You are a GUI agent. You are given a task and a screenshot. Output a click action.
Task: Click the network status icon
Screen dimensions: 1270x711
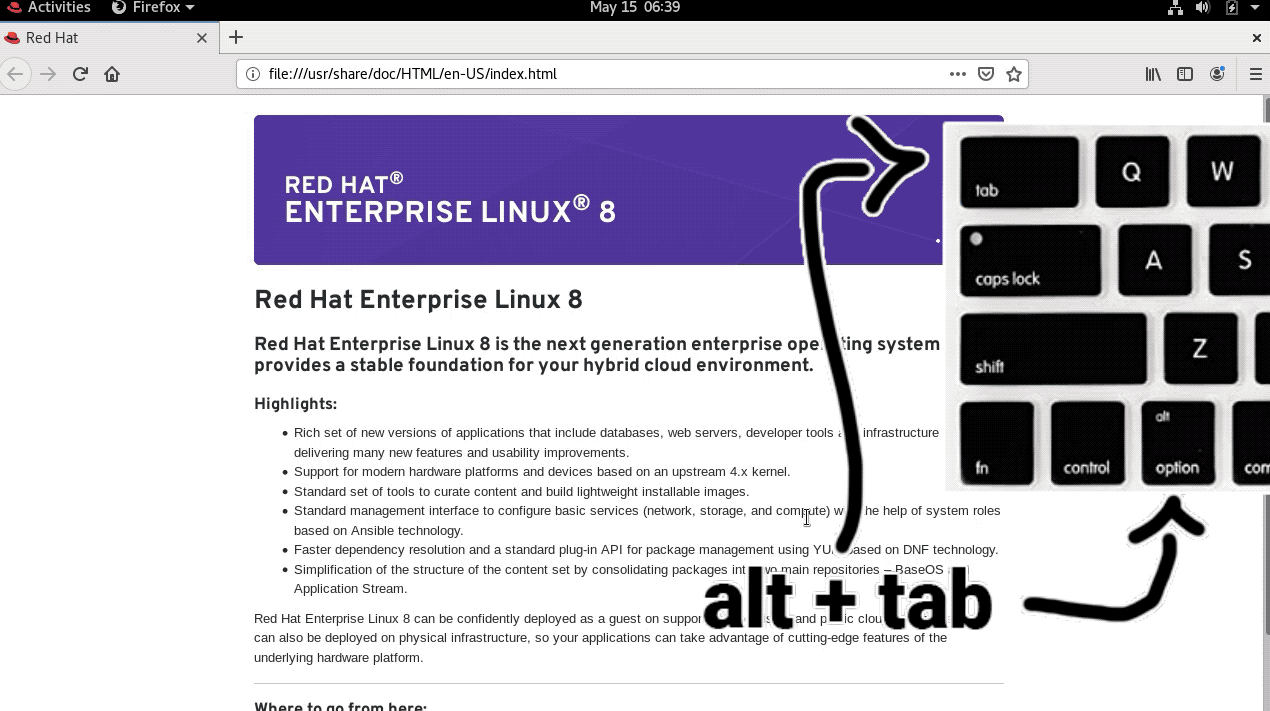click(x=1176, y=8)
